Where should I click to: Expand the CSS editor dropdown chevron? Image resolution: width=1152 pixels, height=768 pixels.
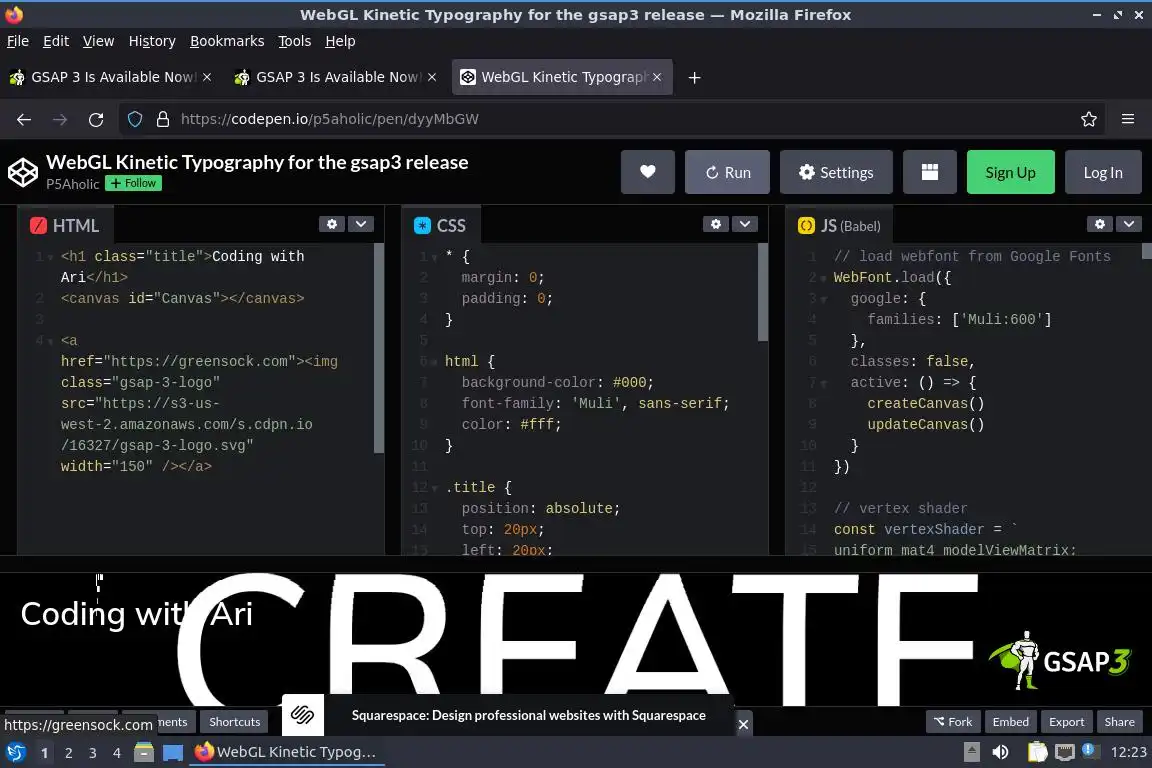[744, 224]
